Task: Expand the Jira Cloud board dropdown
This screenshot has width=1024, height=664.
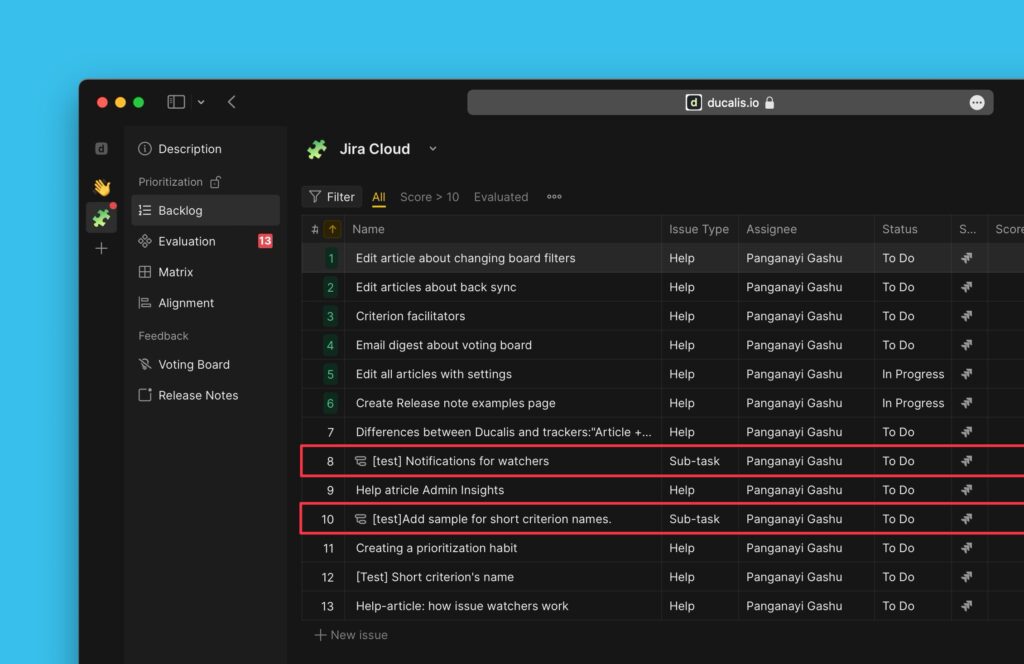Action: pos(433,149)
